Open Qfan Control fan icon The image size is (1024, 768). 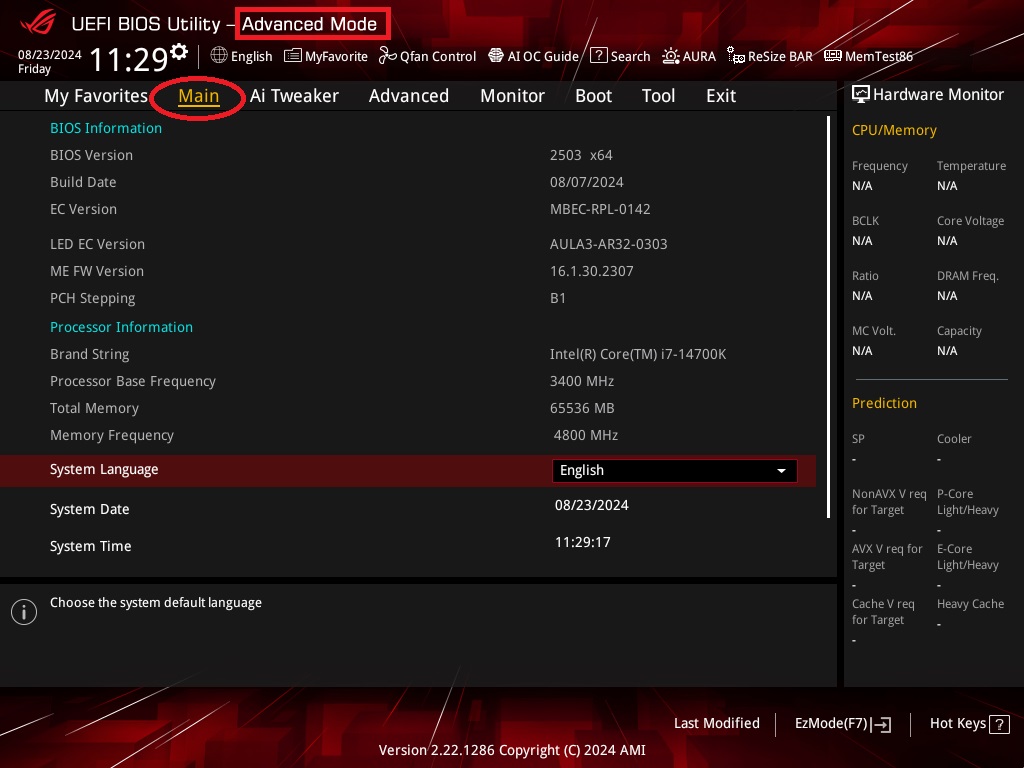click(x=387, y=56)
